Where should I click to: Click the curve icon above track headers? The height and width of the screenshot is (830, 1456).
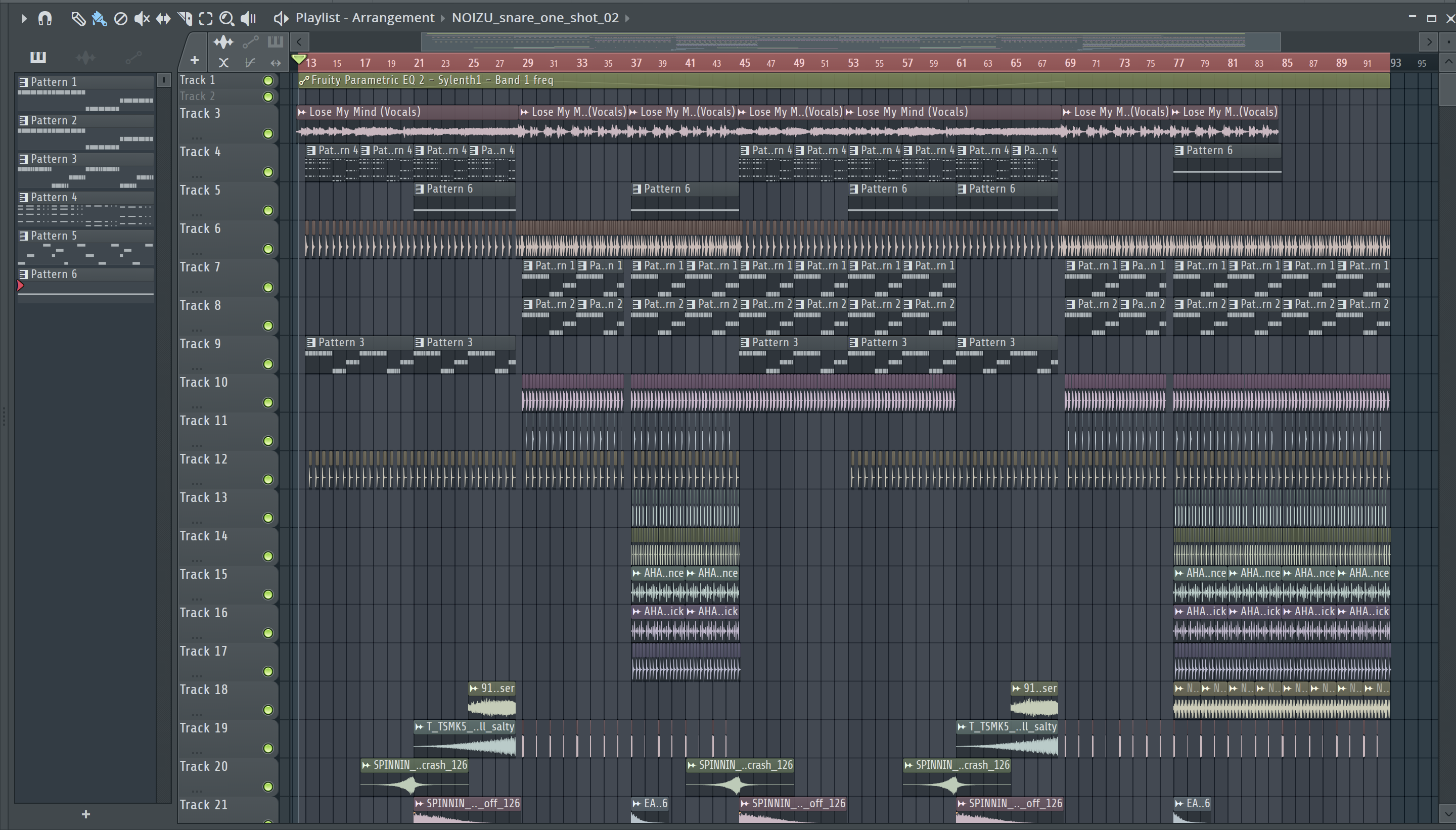click(x=250, y=62)
